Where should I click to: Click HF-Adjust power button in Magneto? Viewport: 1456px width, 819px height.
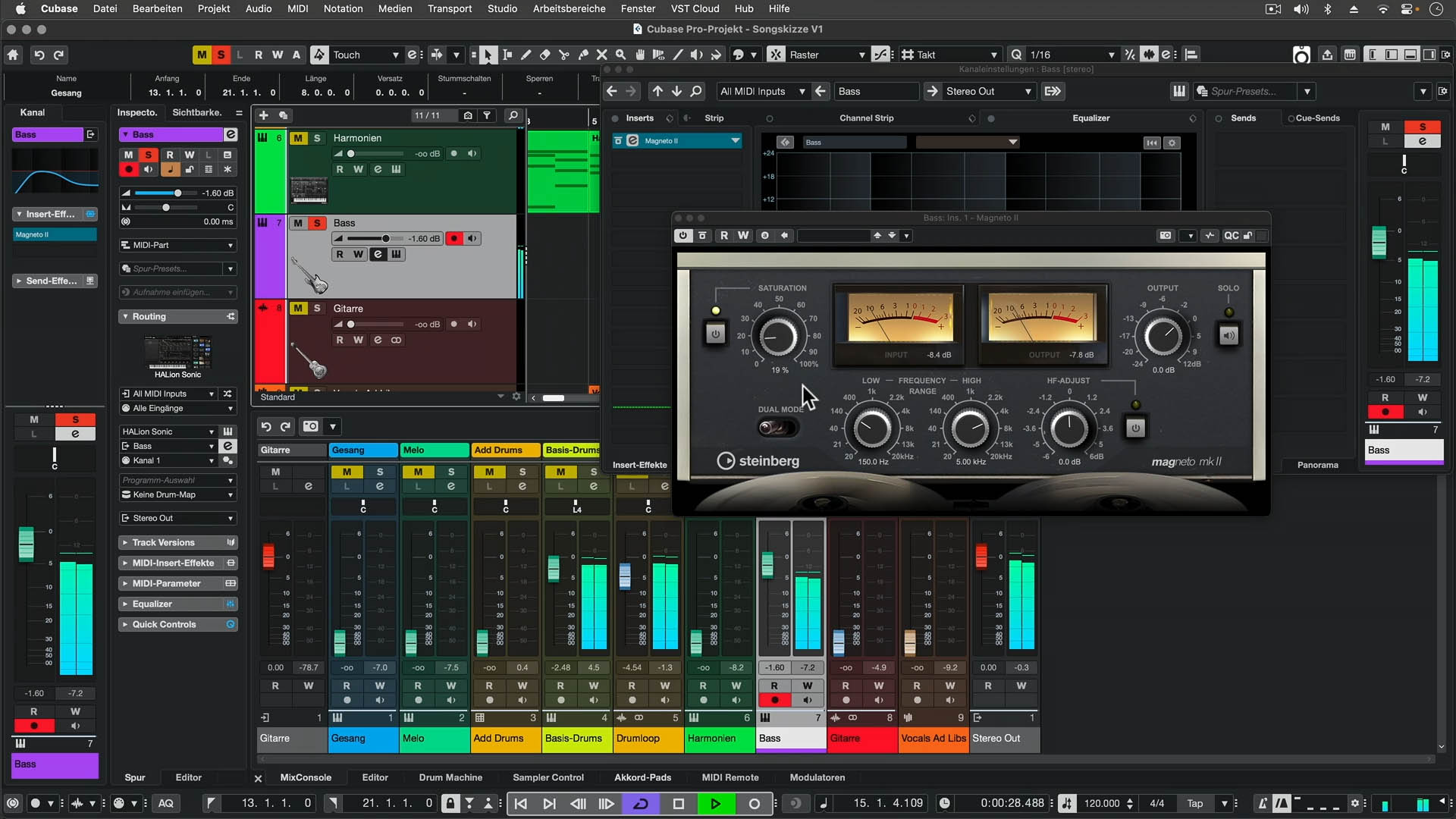point(1135,428)
